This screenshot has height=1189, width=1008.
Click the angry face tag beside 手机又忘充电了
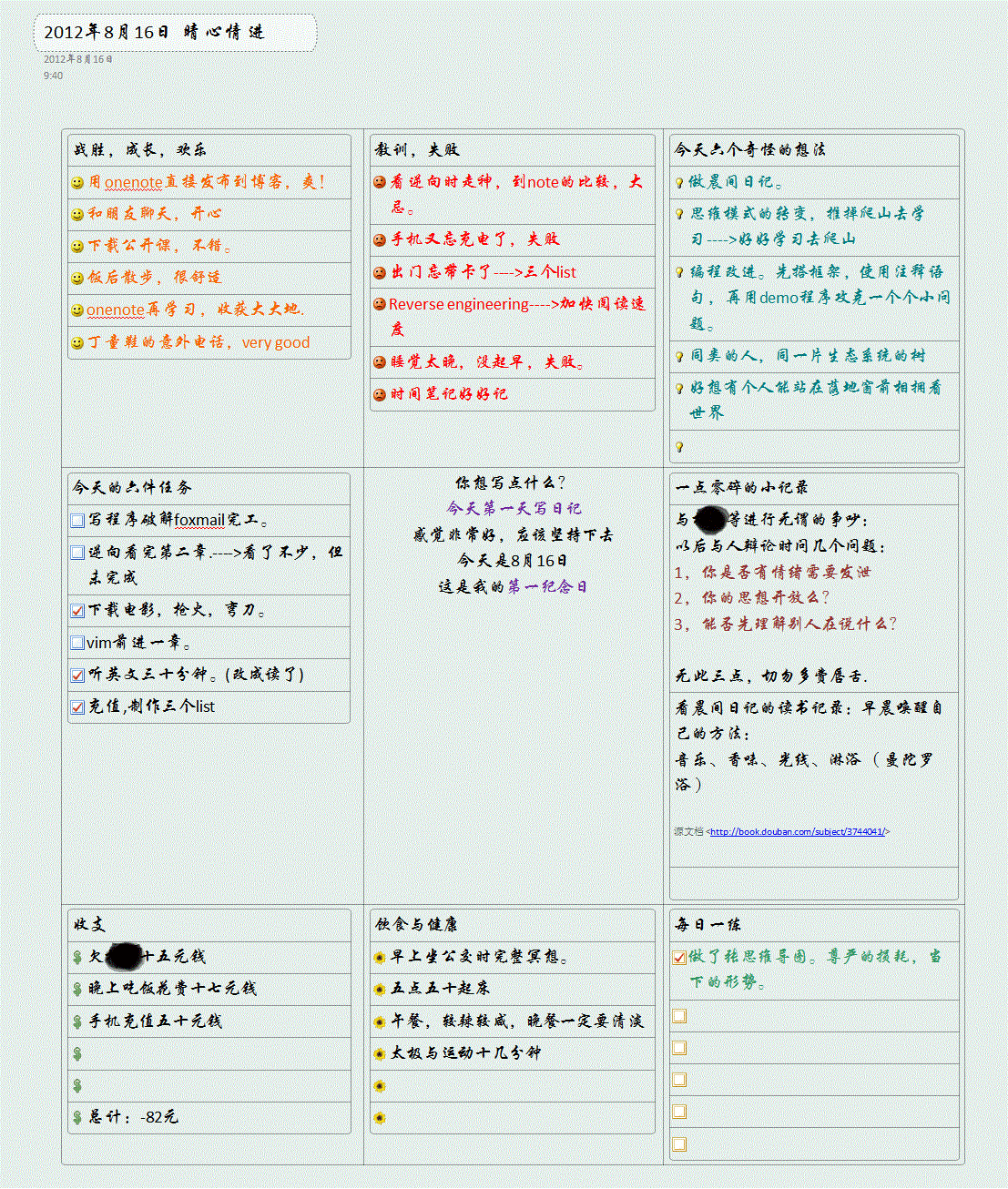(380, 240)
